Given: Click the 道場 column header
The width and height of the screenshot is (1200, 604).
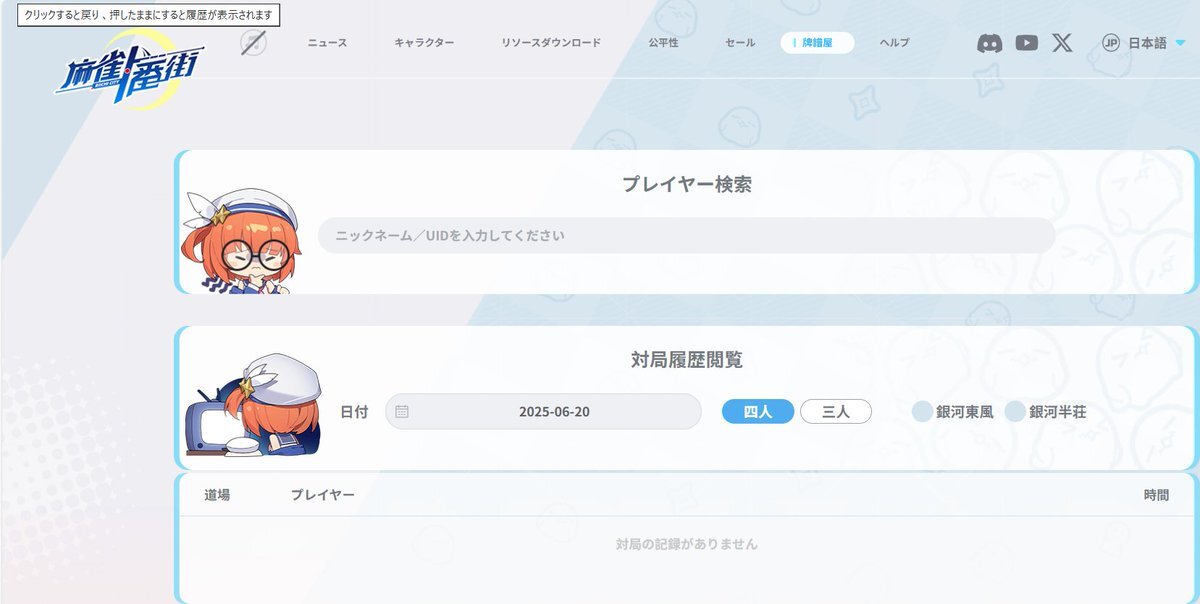Looking at the screenshot, I should point(217,495).
